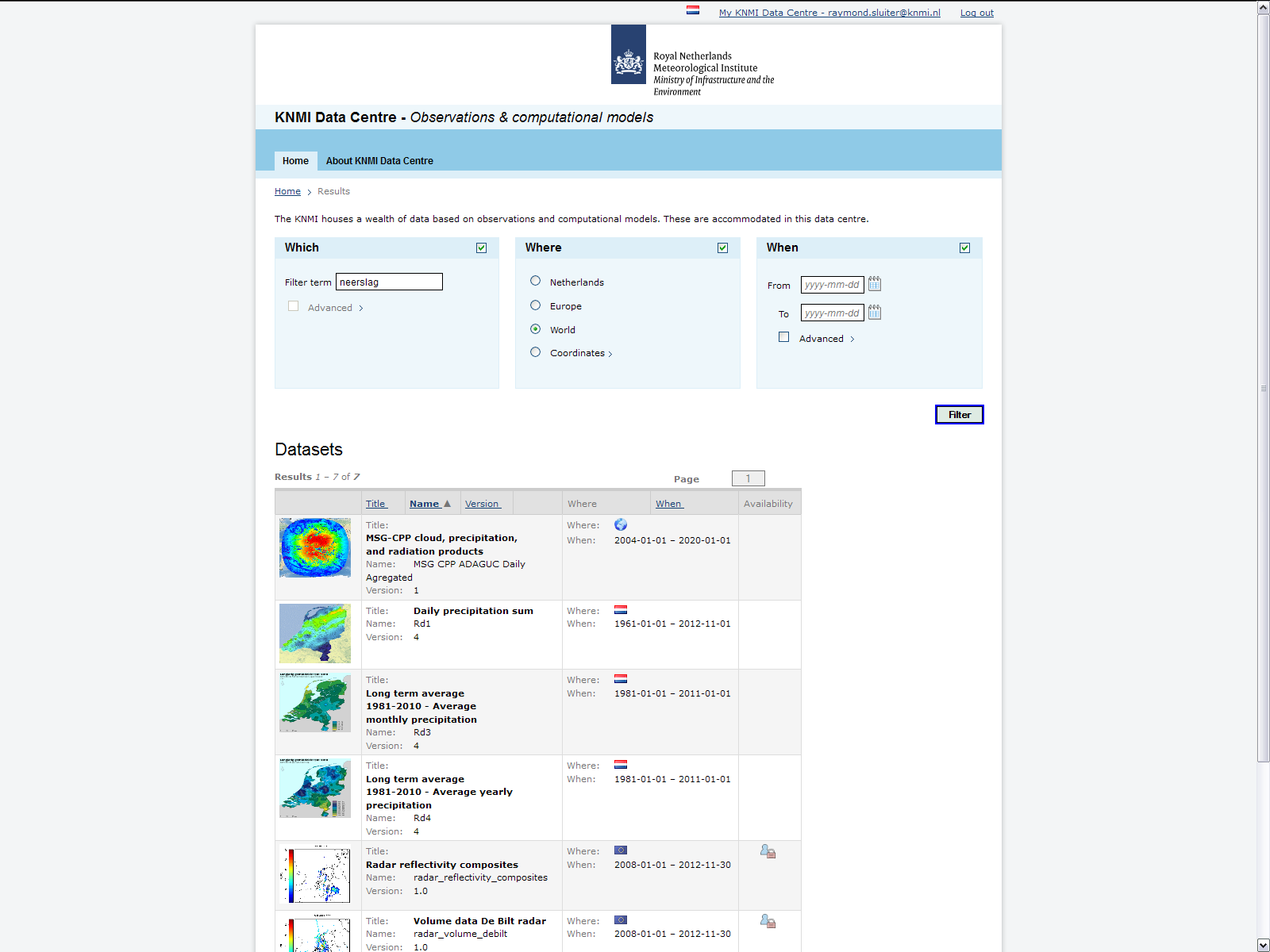Click availability lock icon for Volume data De Bilt

[768, 921]
